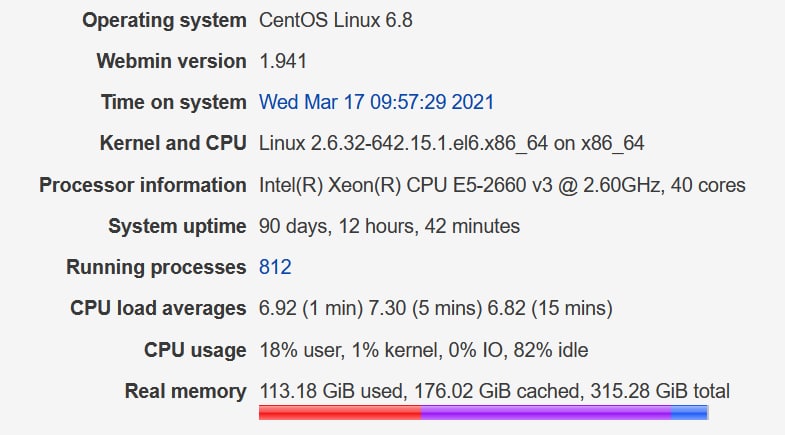Image resolution: width=785 pixels, height=435 pixels.
Task: Select the Processor information label
Action: (143, 185)
